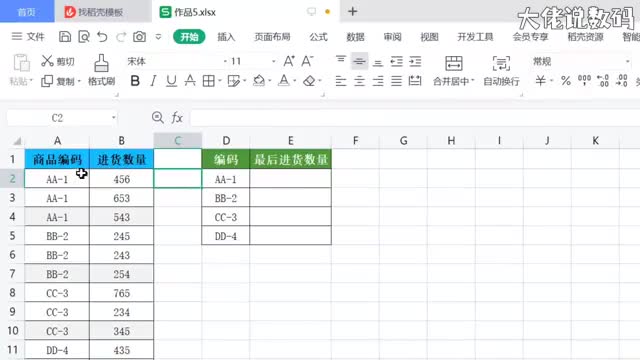
Task: Click the distributed alignment icon
Action: point(415,81)
